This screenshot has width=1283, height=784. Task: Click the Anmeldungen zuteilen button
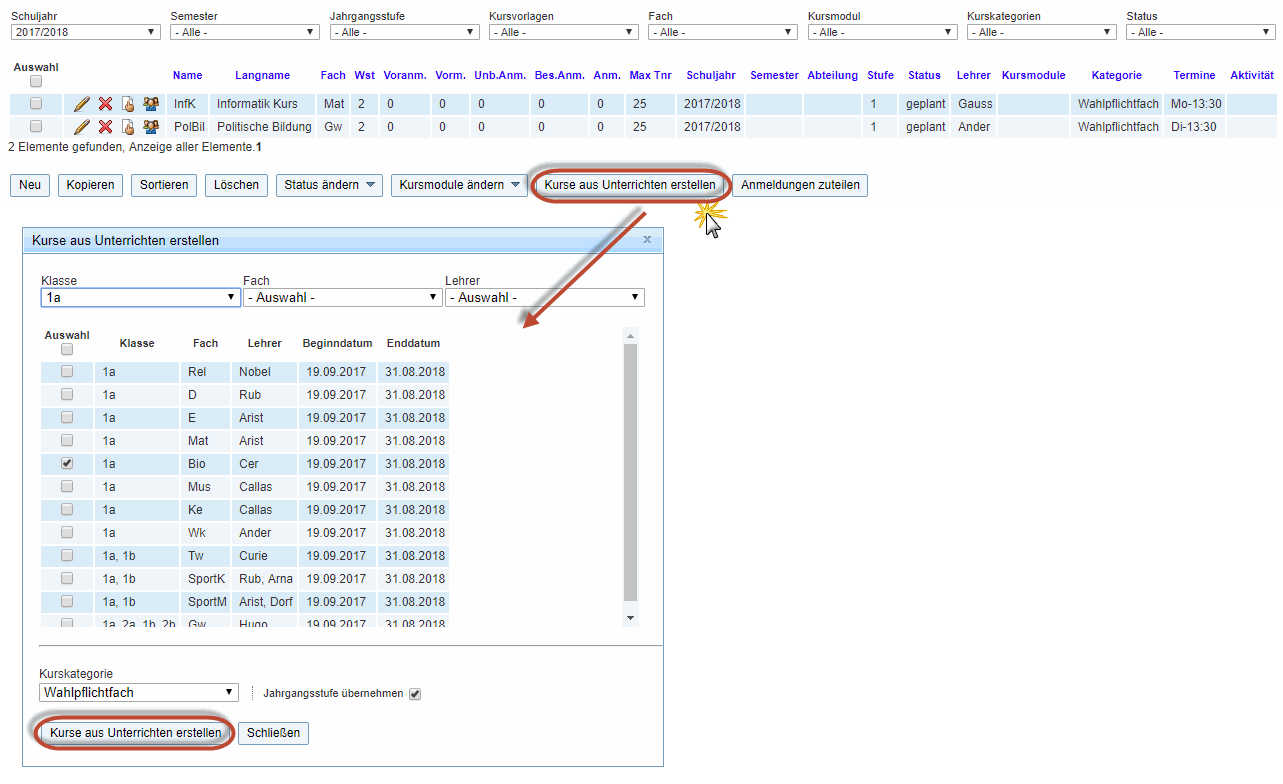pos(800,185)
